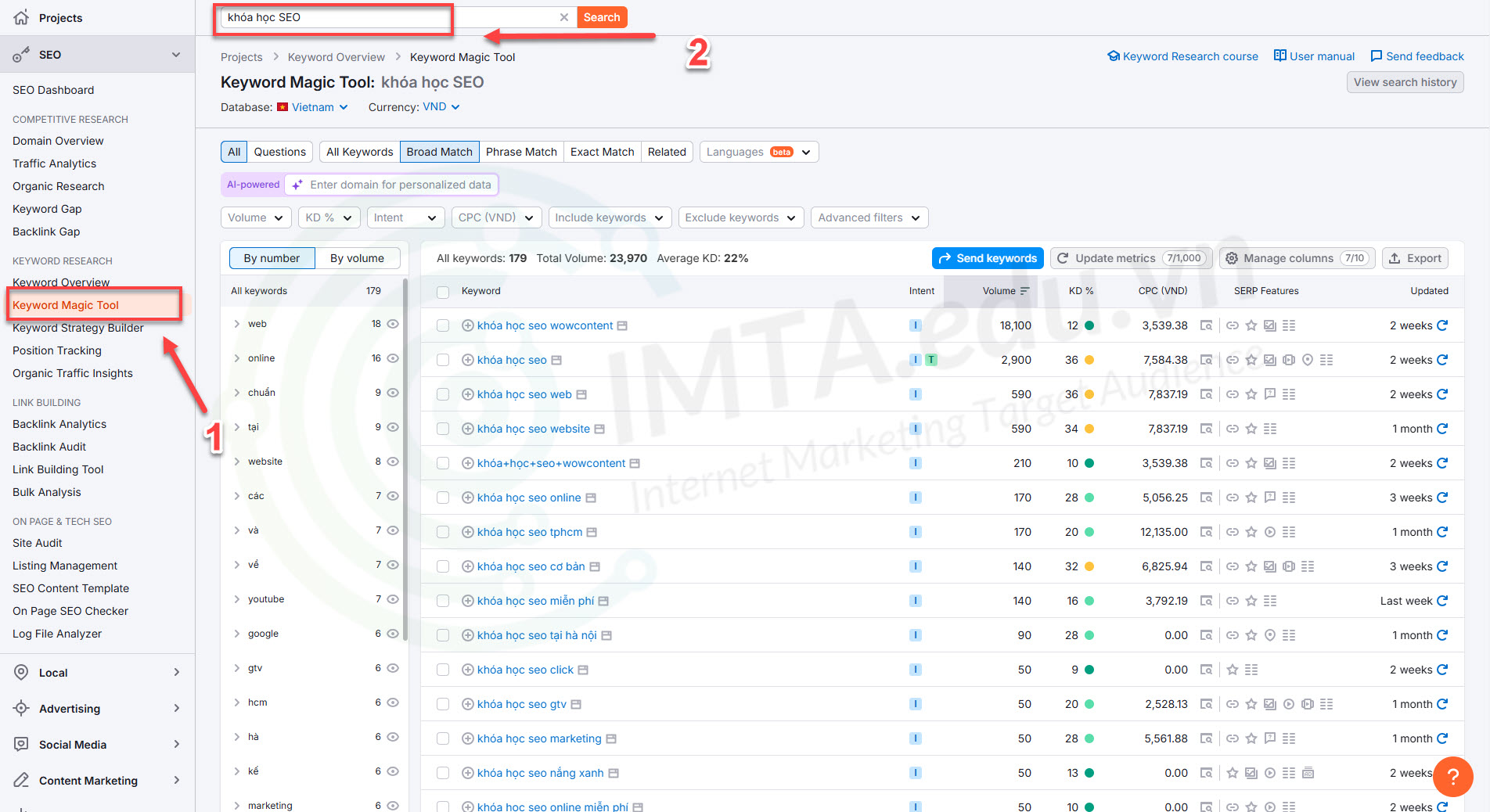Click the orange KD dot for khóa học seo website
1490x812 pixels.
coord(1089,429)
